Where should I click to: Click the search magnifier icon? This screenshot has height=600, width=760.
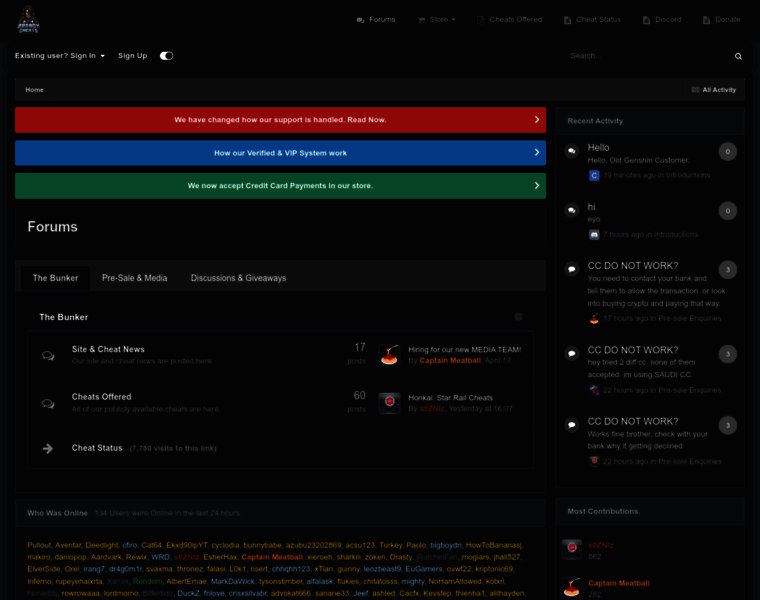tap(738, 56)
